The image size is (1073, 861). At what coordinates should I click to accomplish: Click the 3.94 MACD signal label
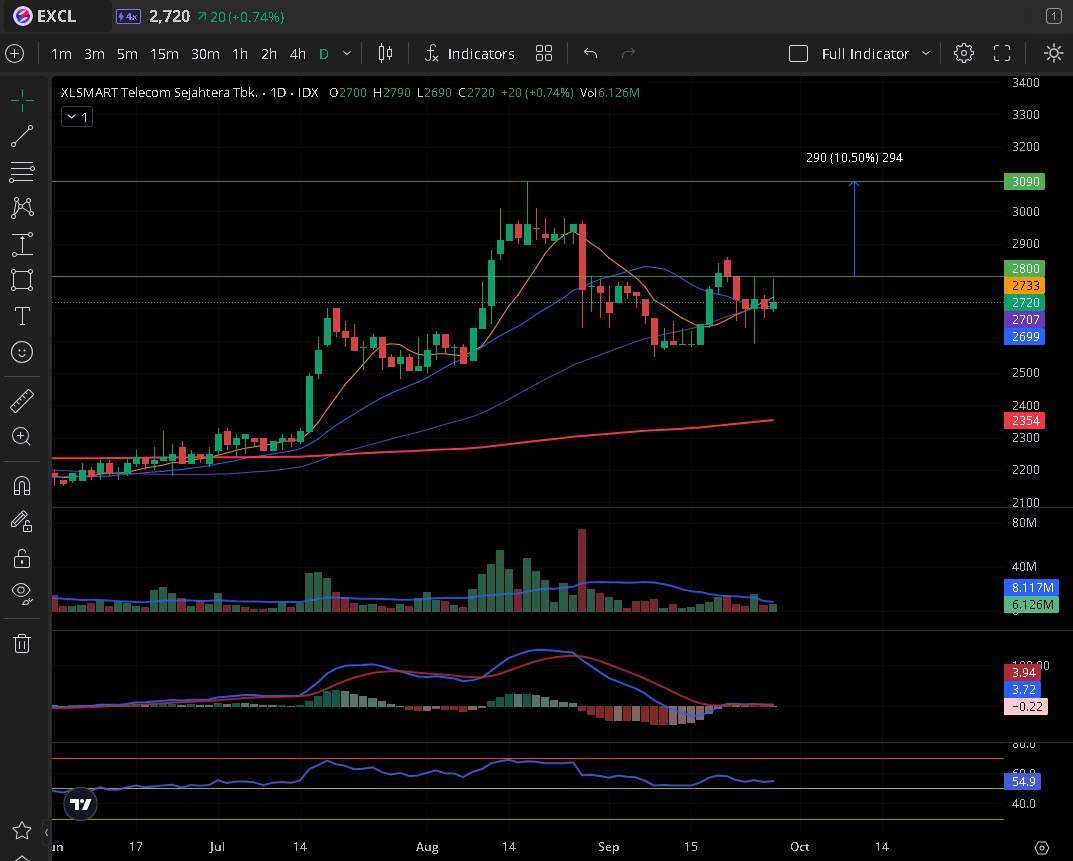point(1024,672)
